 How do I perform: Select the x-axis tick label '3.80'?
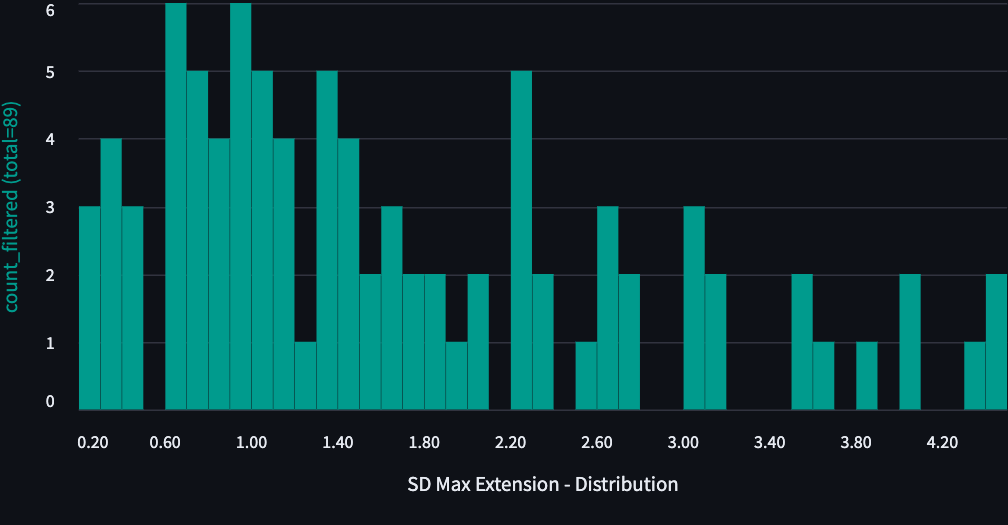(856, 442)
